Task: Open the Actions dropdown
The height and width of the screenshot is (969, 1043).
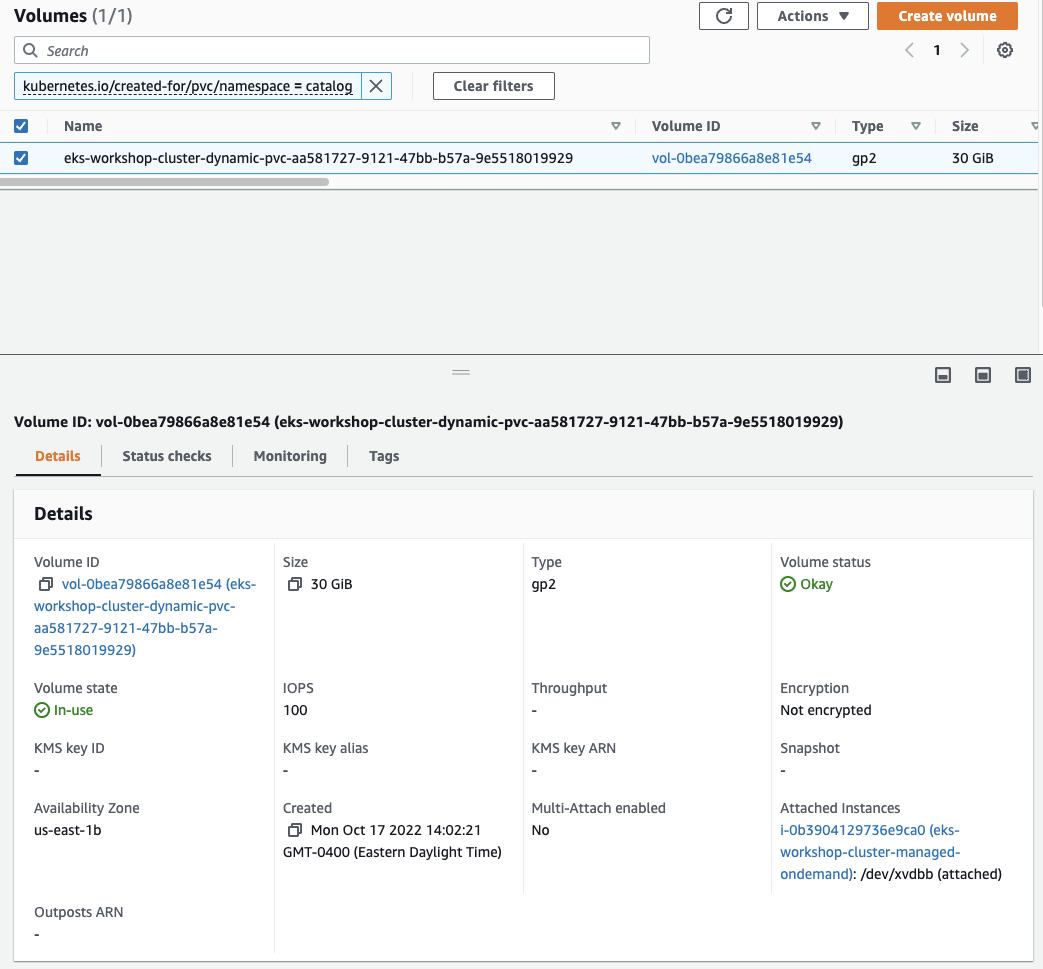Action: (812, 16)
